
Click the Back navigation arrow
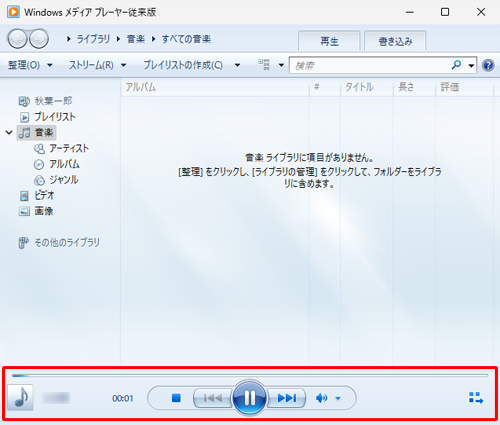17,39
